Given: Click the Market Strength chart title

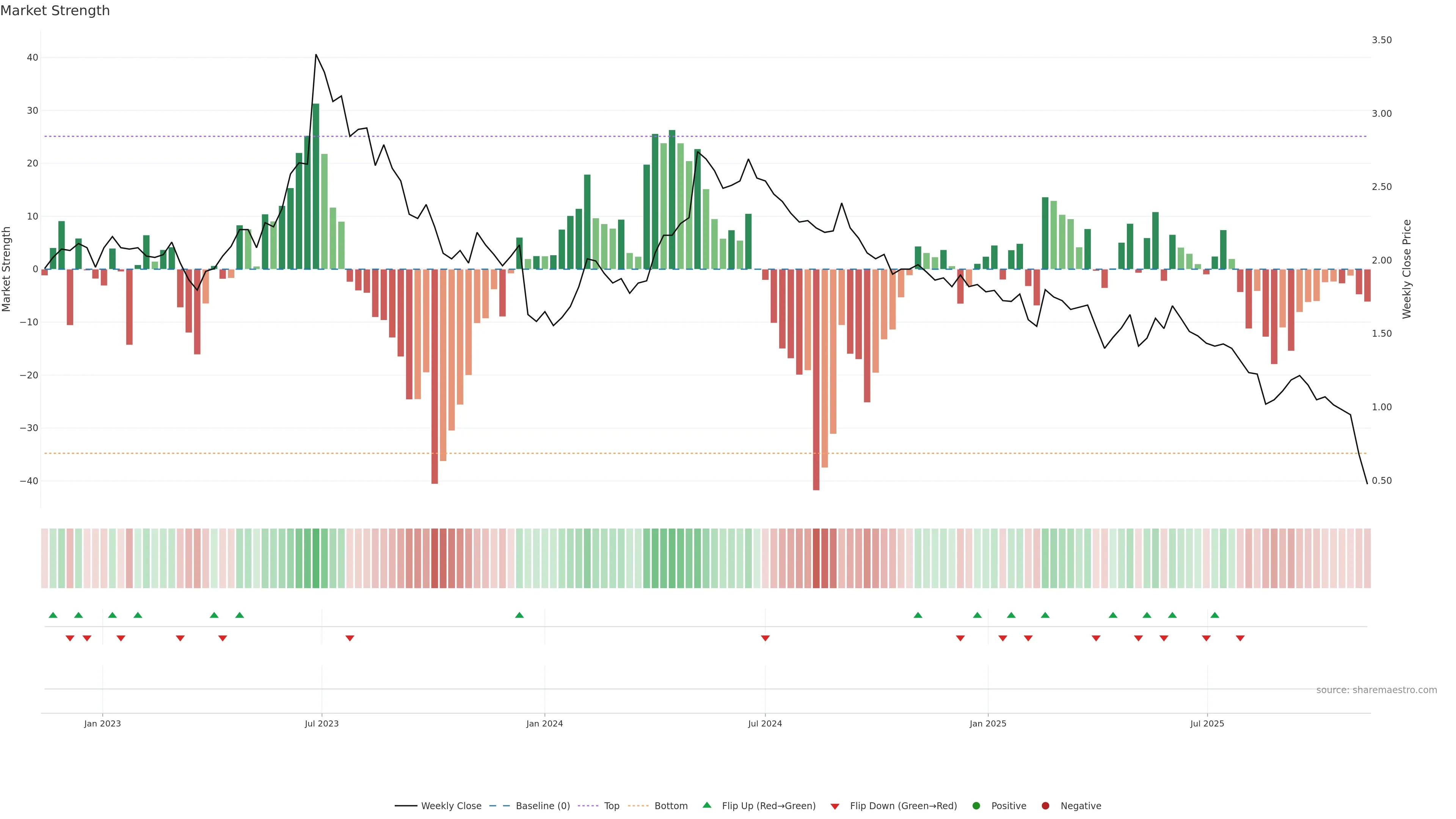Looking at the screenshot, I should (55, 11).
